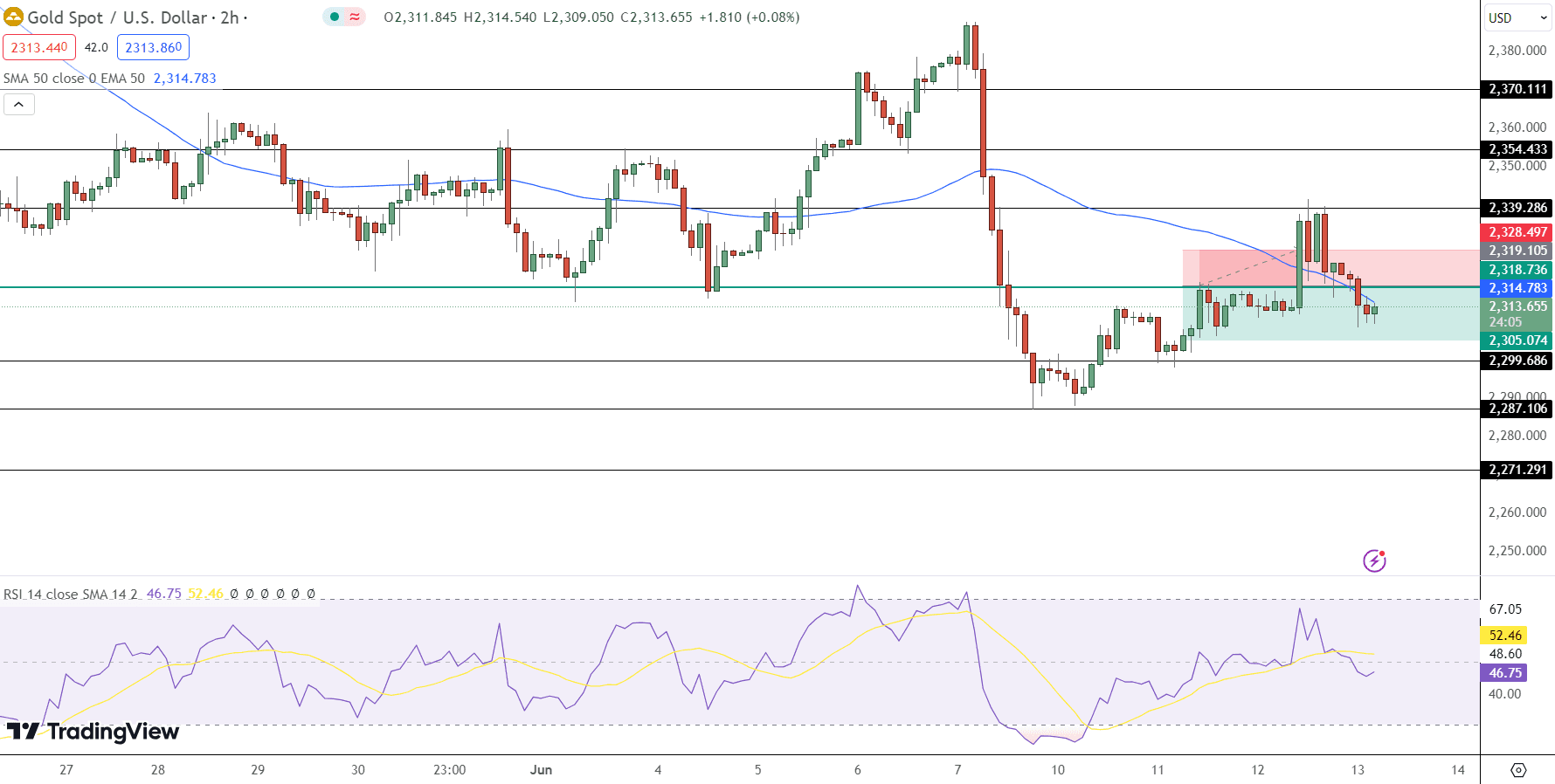Click the current price 2,313.655 label
The width and height of the screenshot is (1555, 784).
click(x=1517, y=306)
